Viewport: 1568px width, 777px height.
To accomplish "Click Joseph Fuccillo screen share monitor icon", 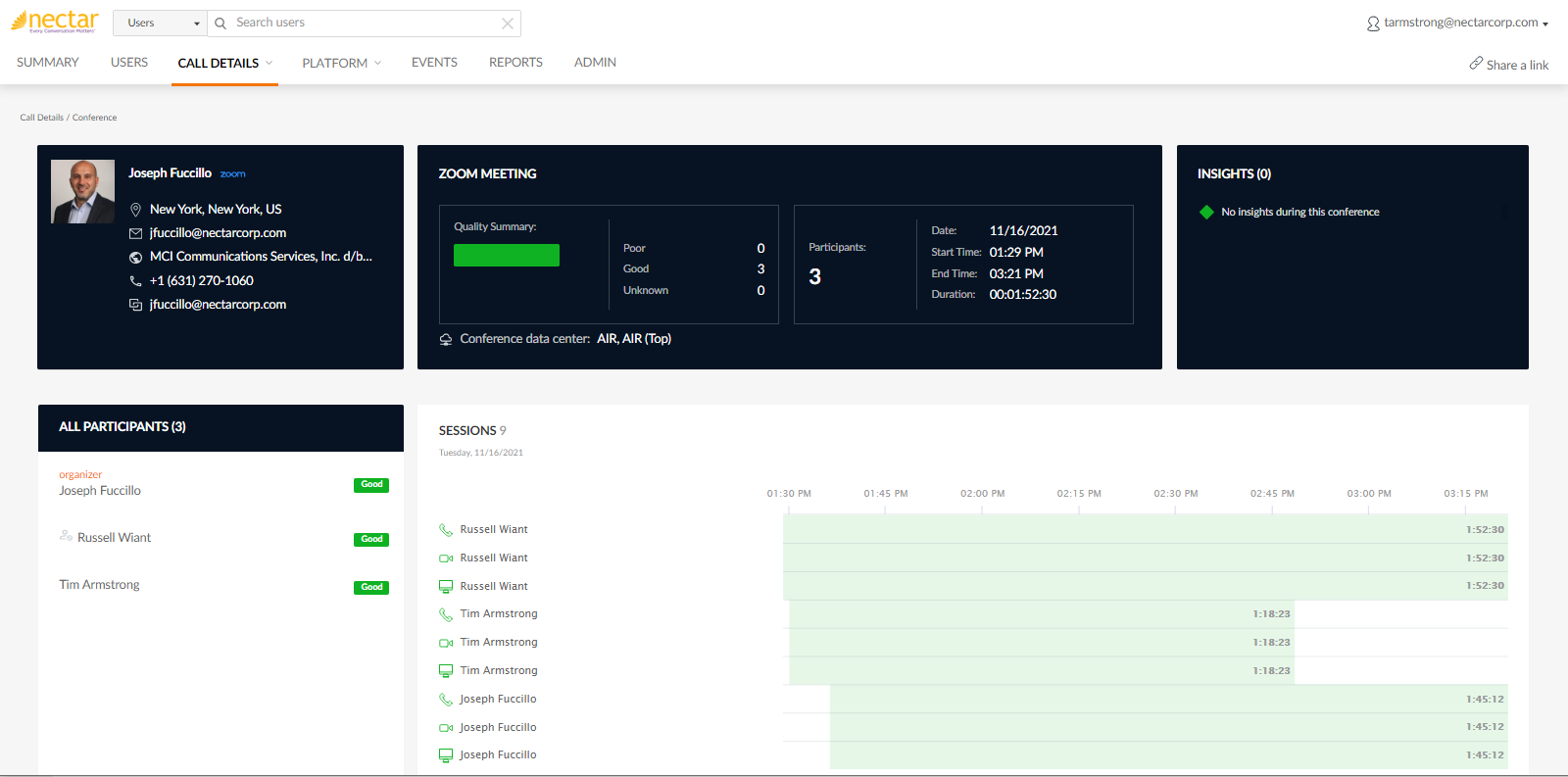I will (446, 755).
